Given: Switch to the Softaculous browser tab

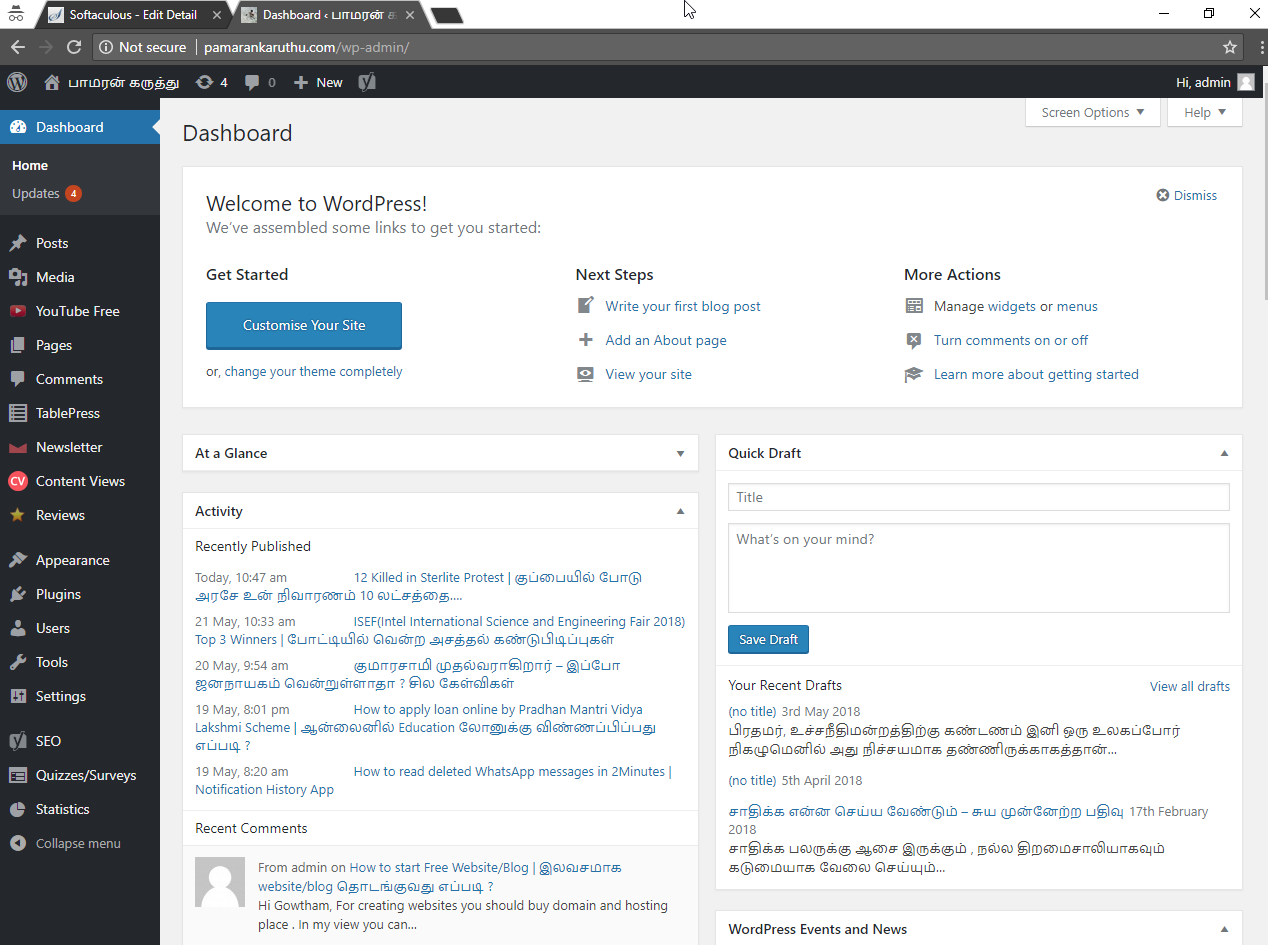Looking at the screenshot, I should tap(130, 15).
